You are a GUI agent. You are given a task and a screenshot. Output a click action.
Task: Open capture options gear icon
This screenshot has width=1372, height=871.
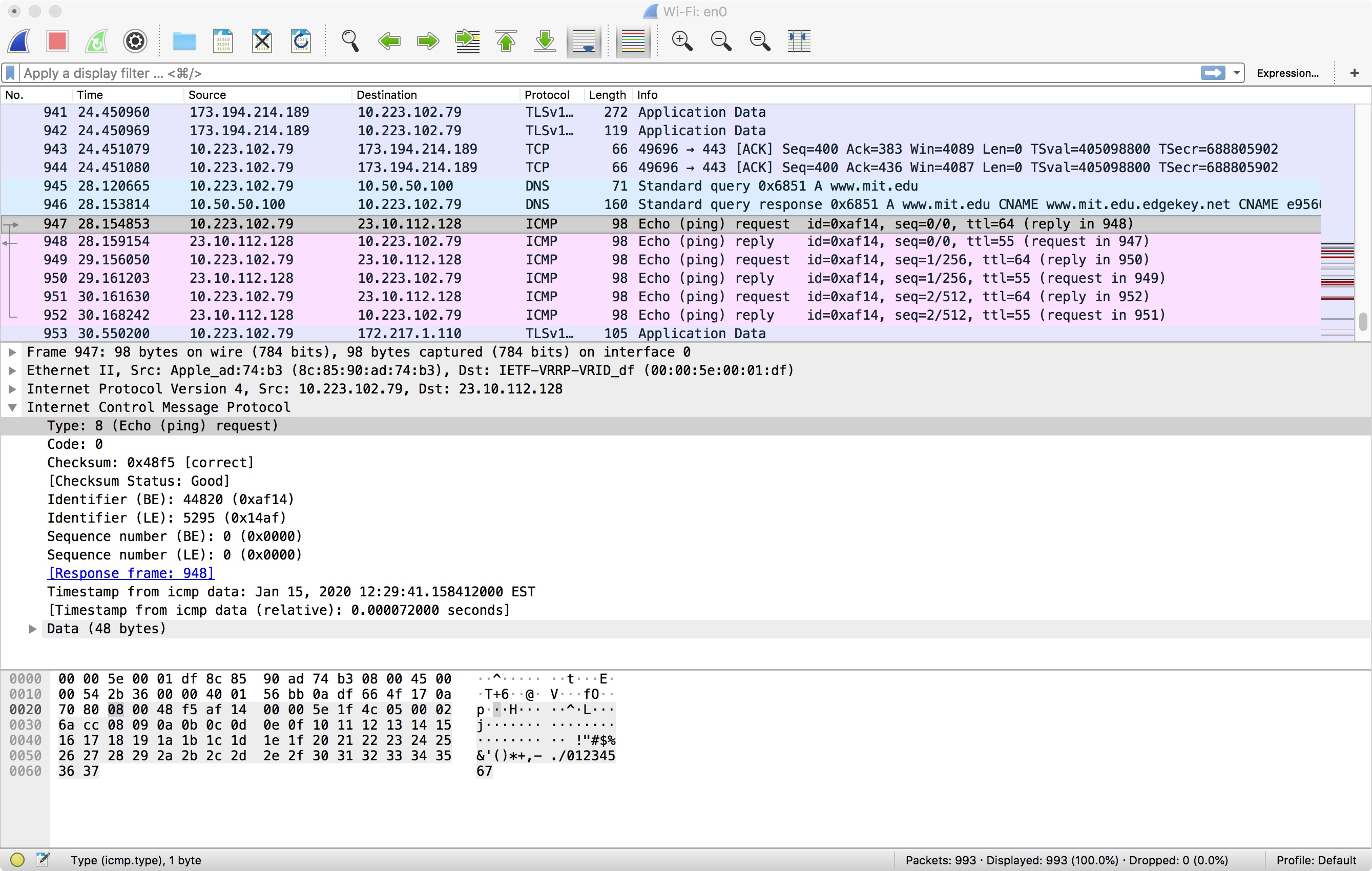tap(135, 41)
